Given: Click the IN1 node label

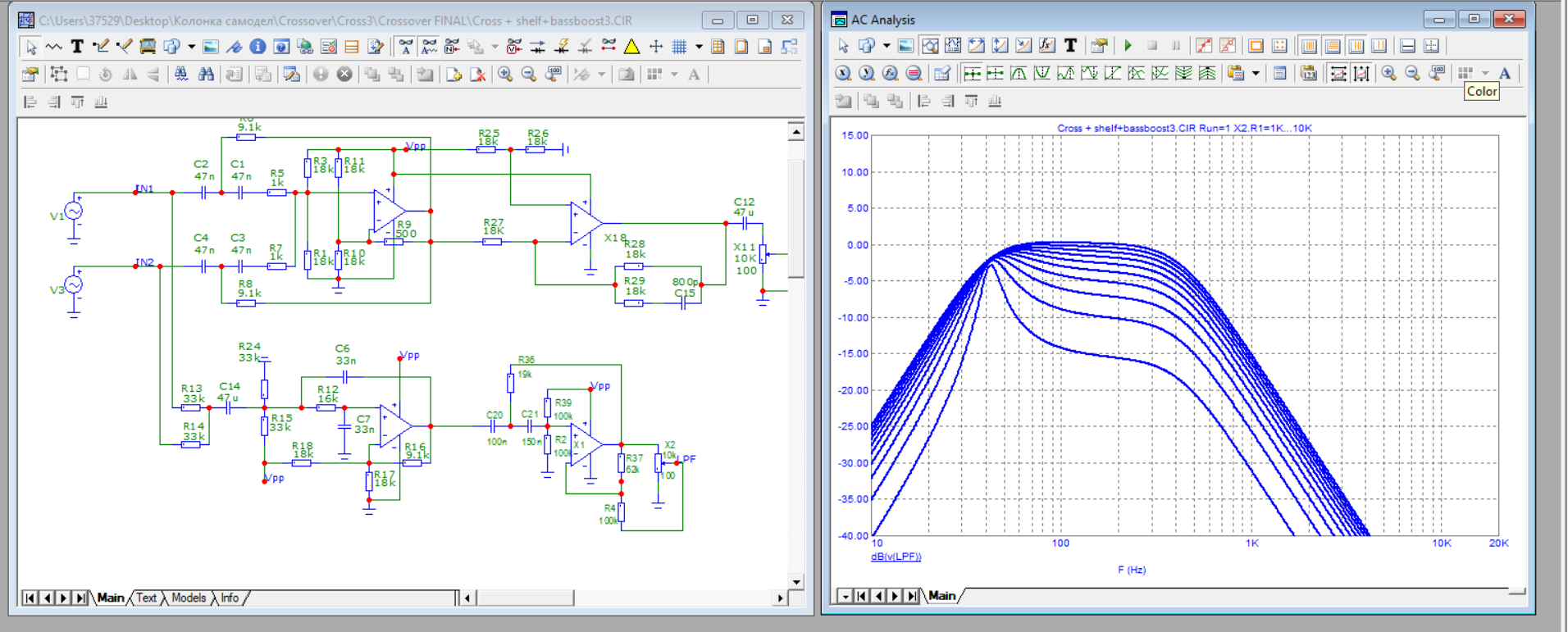Looking at the screenshot, I should tap(144, 189).
